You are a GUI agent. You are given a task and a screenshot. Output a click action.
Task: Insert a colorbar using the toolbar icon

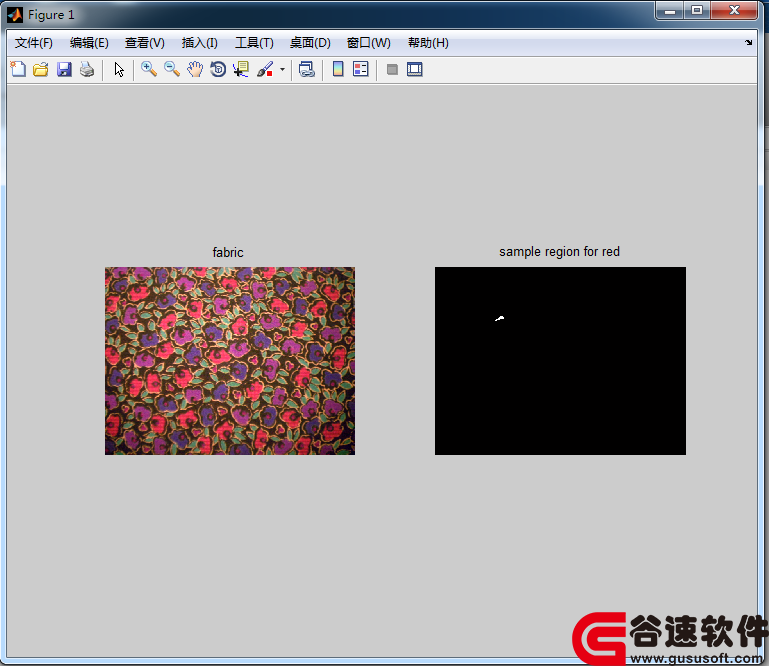[338, 69]
